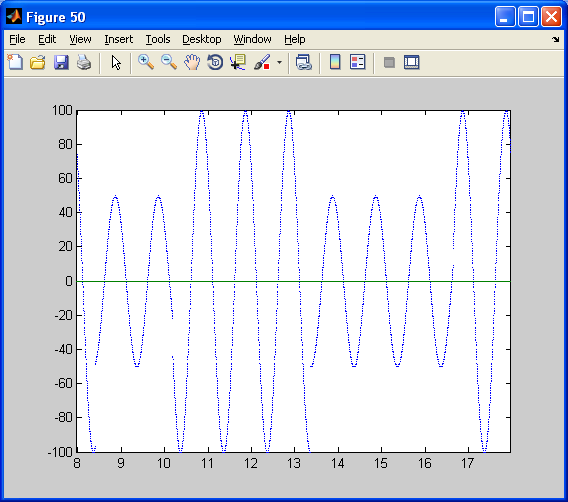Print the figure with the printer icon
This screenshot has height=502, width=568.
[x=84, y=62]
